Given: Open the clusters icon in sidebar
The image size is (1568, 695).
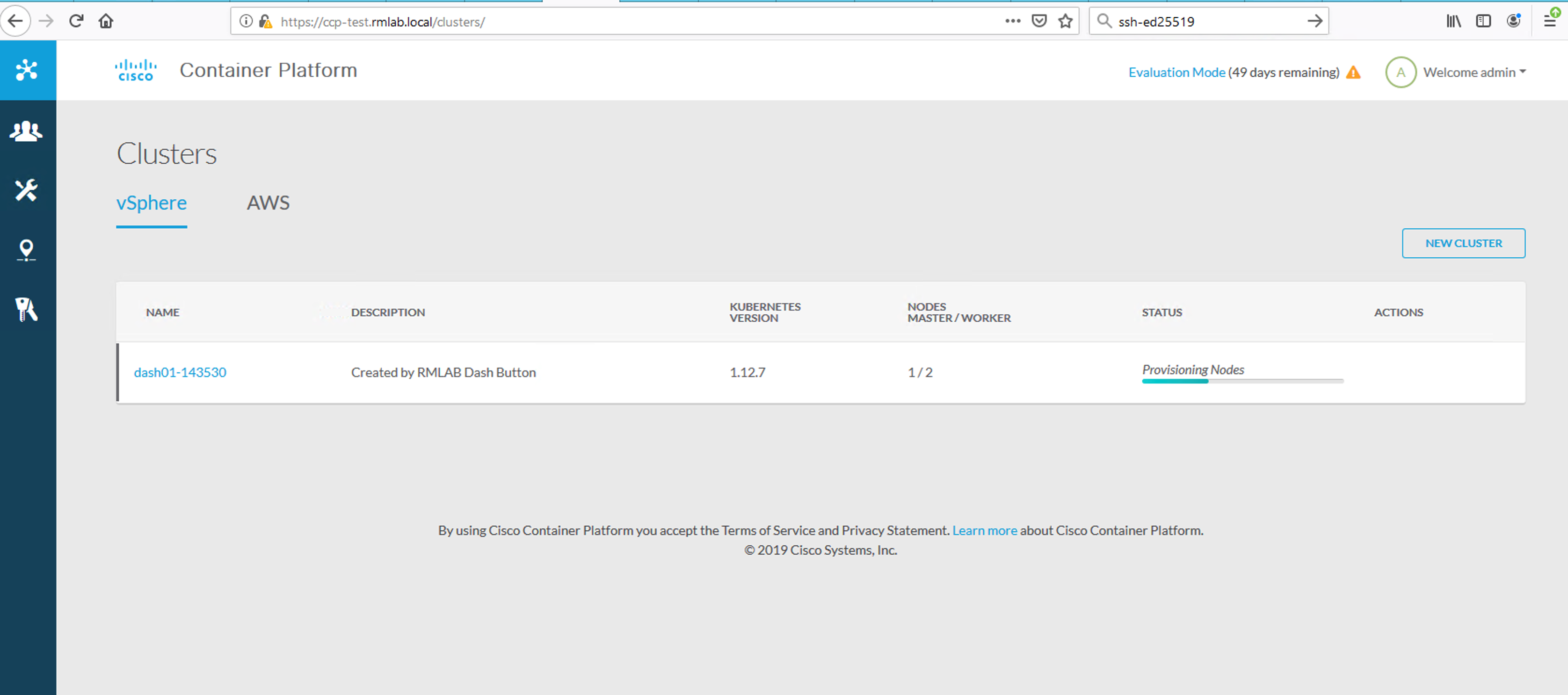Looking at the screenshot, I should (27, 70).
